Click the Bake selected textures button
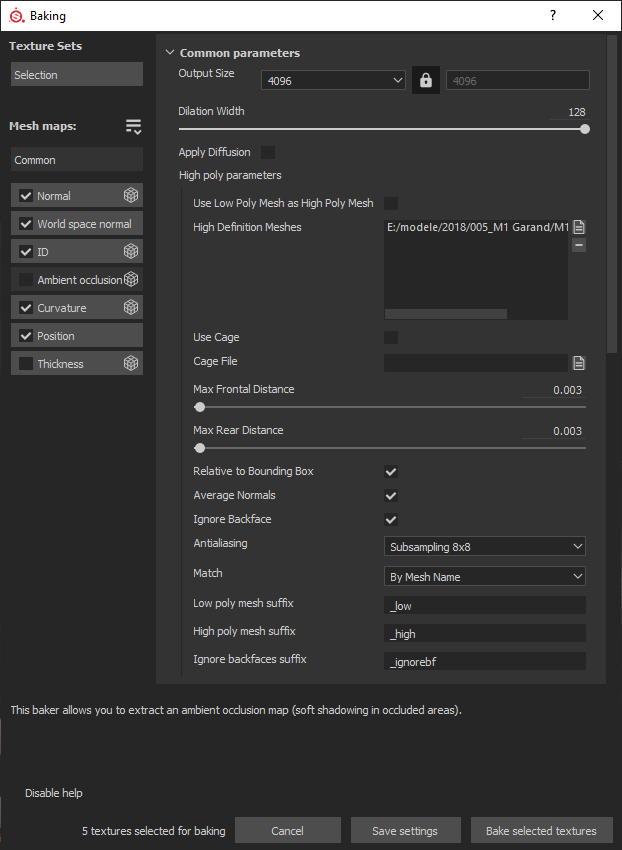Image resolution: width=622 pixels, height=850 pixels. tap(541, 831)
